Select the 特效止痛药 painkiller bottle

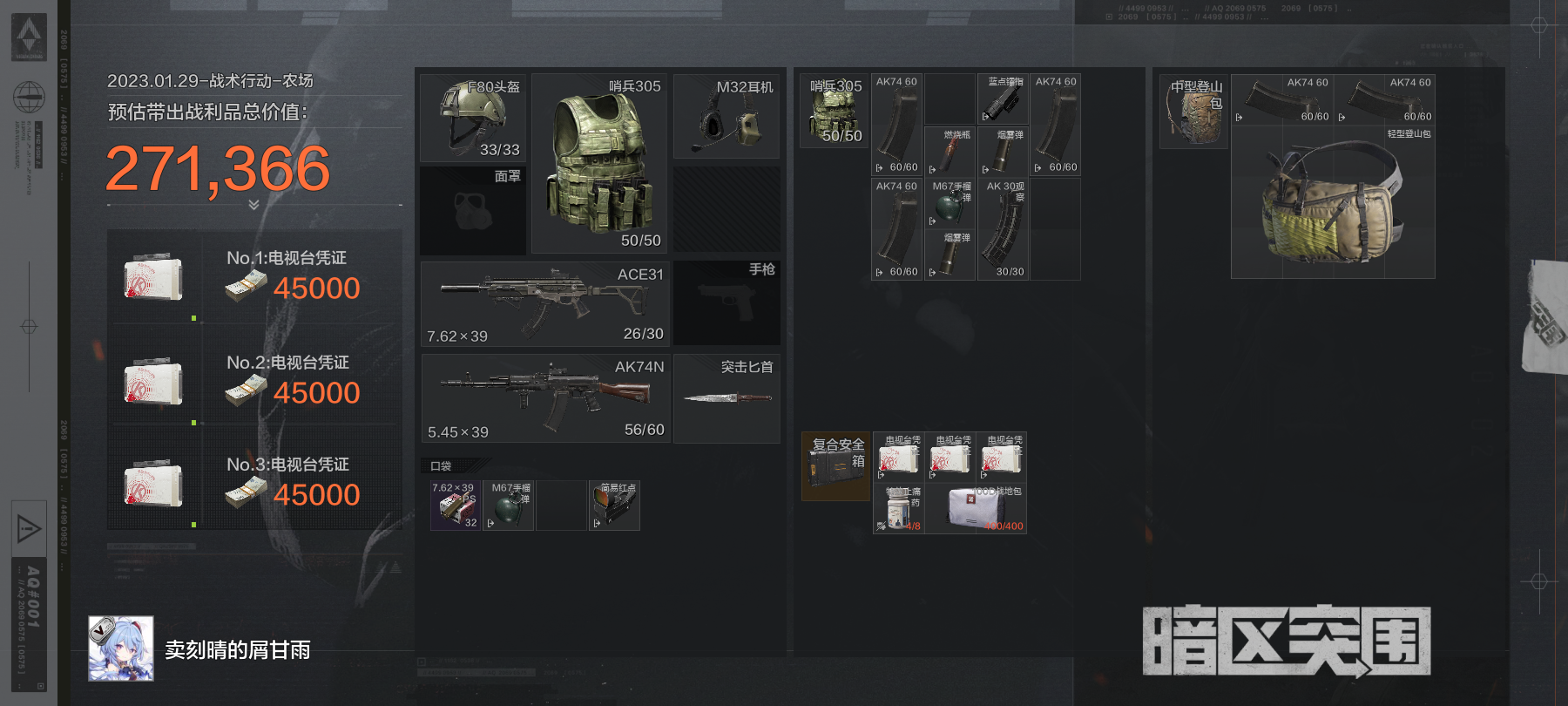[898, 509]
